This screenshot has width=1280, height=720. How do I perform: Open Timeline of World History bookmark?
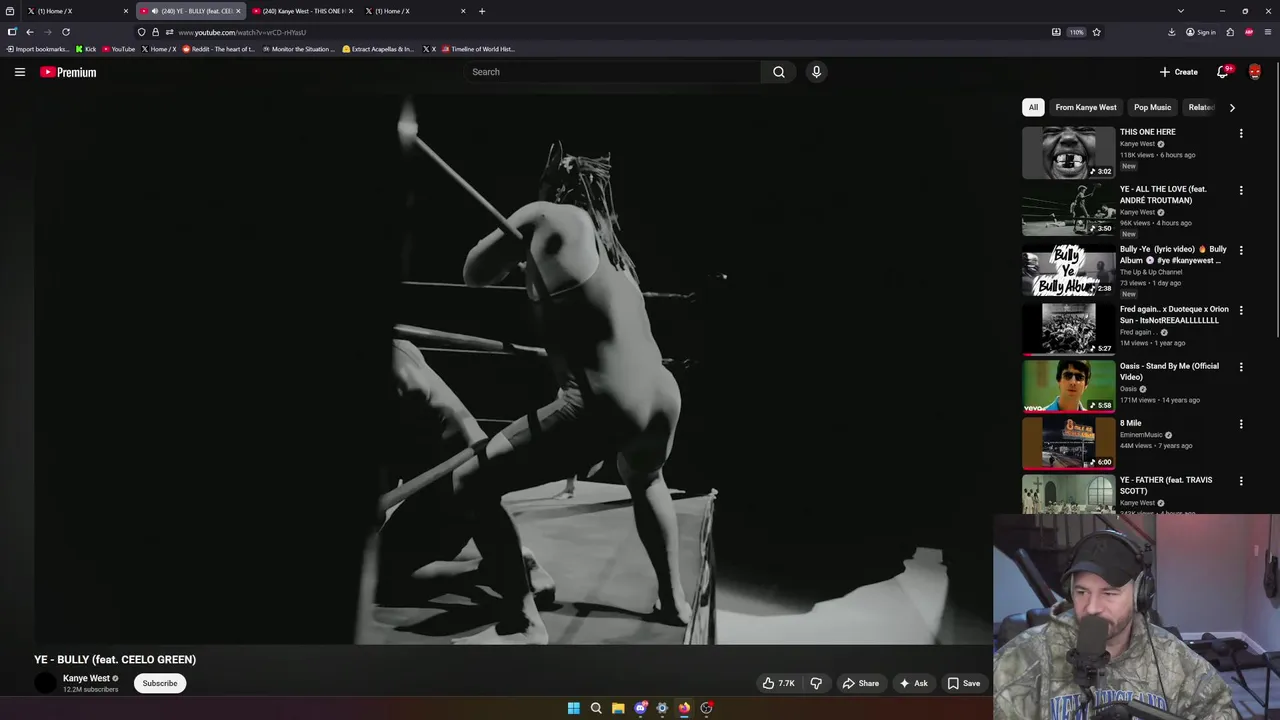coord(478,49)
